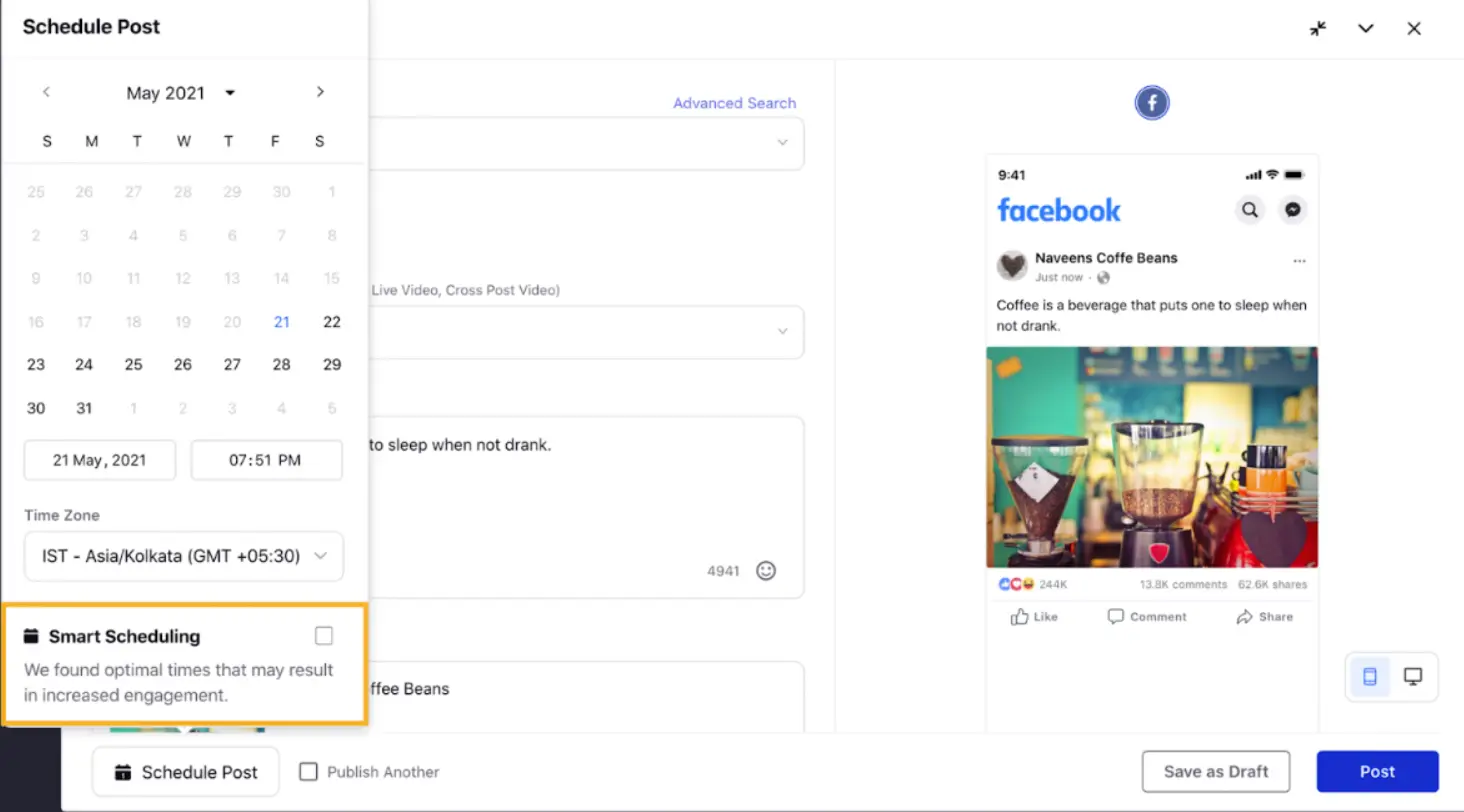Switch to mobile preview icon

click(x=1370, y=677)
